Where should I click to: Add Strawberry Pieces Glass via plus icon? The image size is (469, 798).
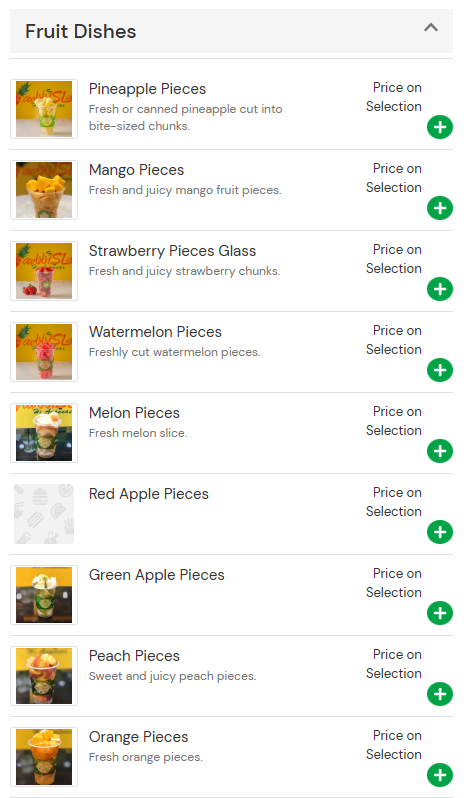(x=439, y=289)
